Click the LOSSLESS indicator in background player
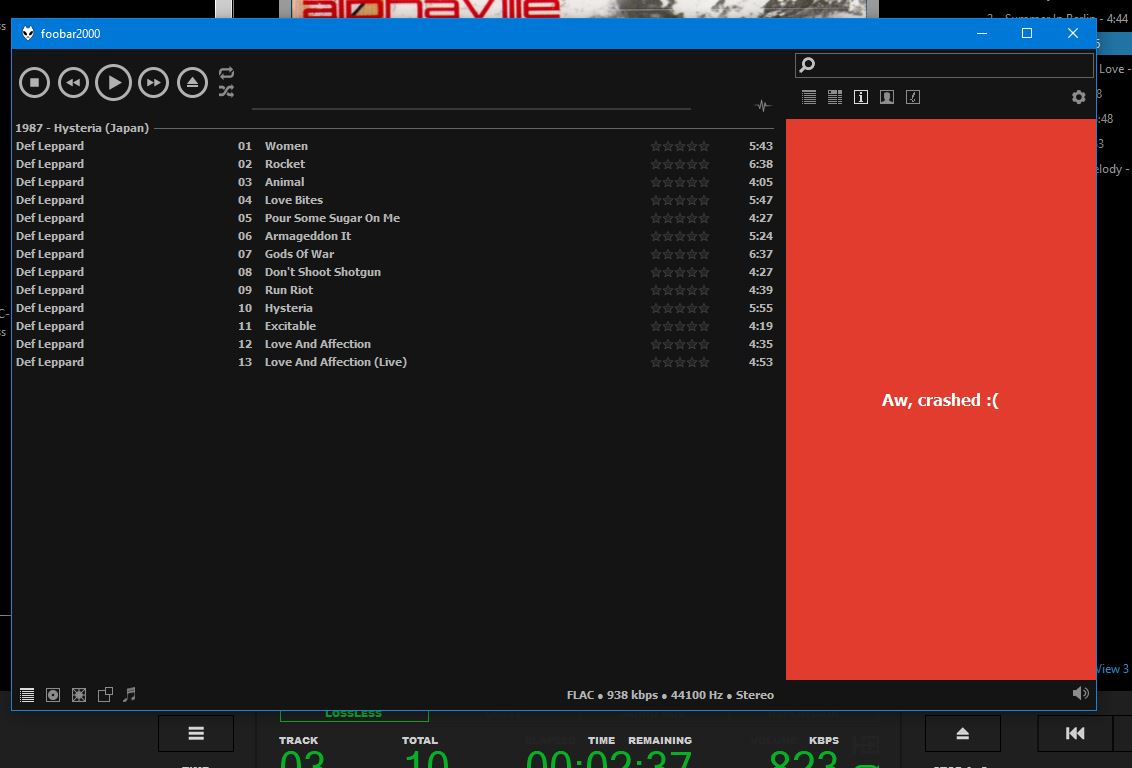 [354, 715]
